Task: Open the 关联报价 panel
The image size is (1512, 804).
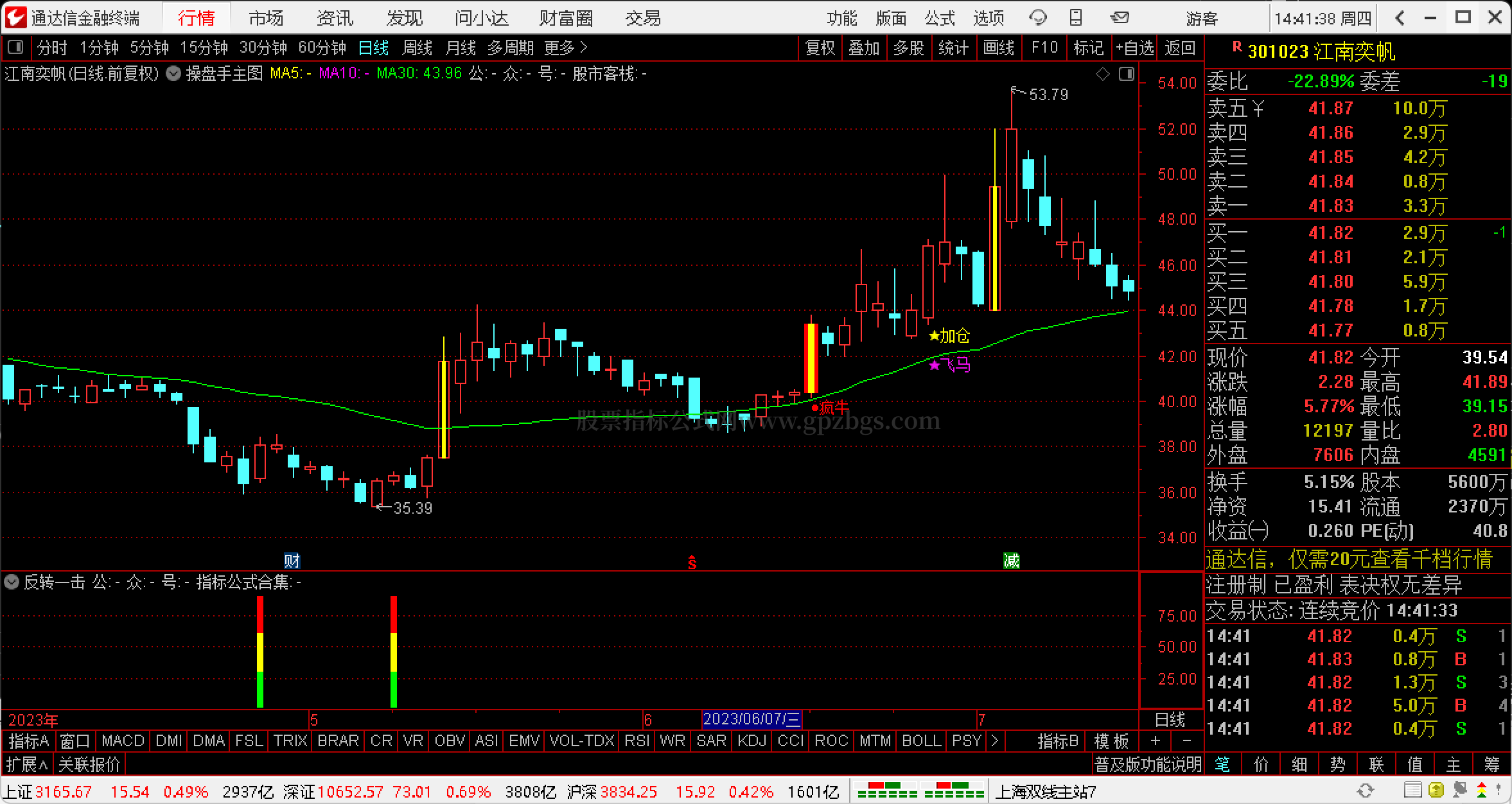Action: (89, 765)
